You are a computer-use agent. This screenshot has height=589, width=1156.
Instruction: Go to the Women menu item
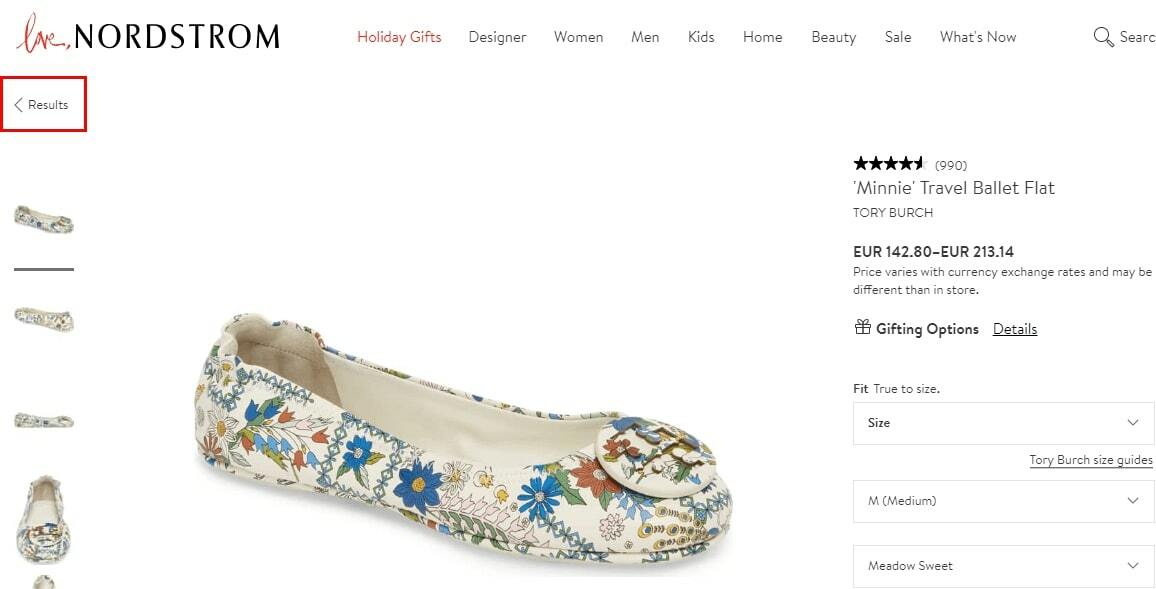[578, 37]
